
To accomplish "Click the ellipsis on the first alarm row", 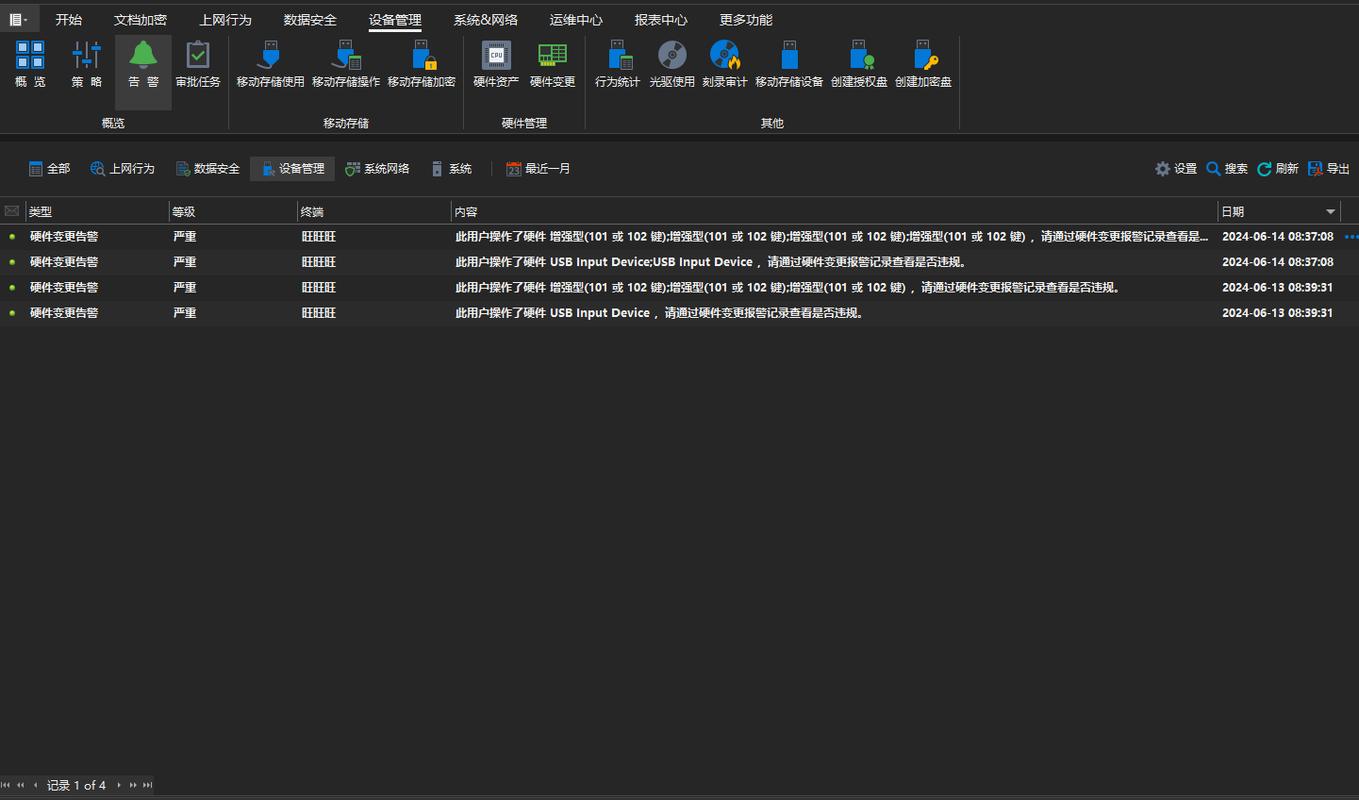I will [1352, 237].
